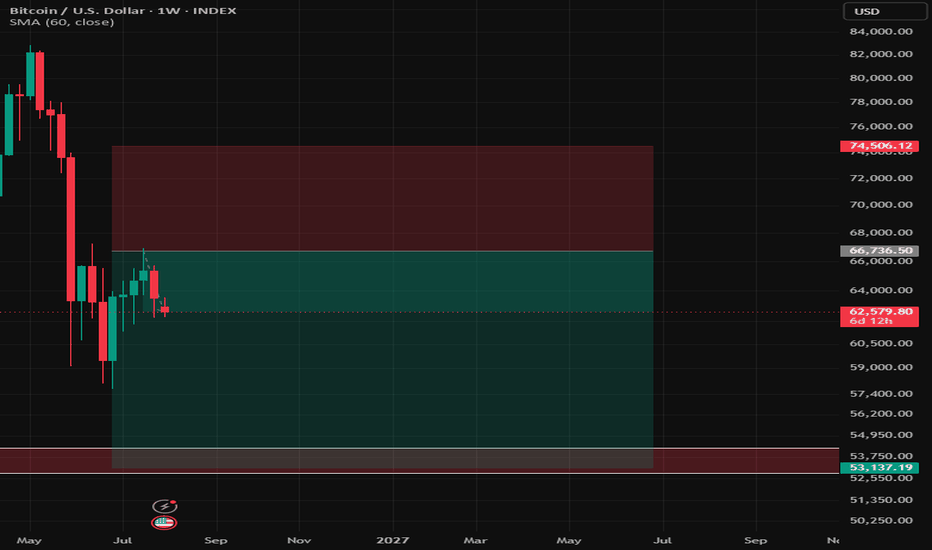Click the 66,736.50 entry price label
Viewport: 932px width, 550px height.
pos(879,250)
